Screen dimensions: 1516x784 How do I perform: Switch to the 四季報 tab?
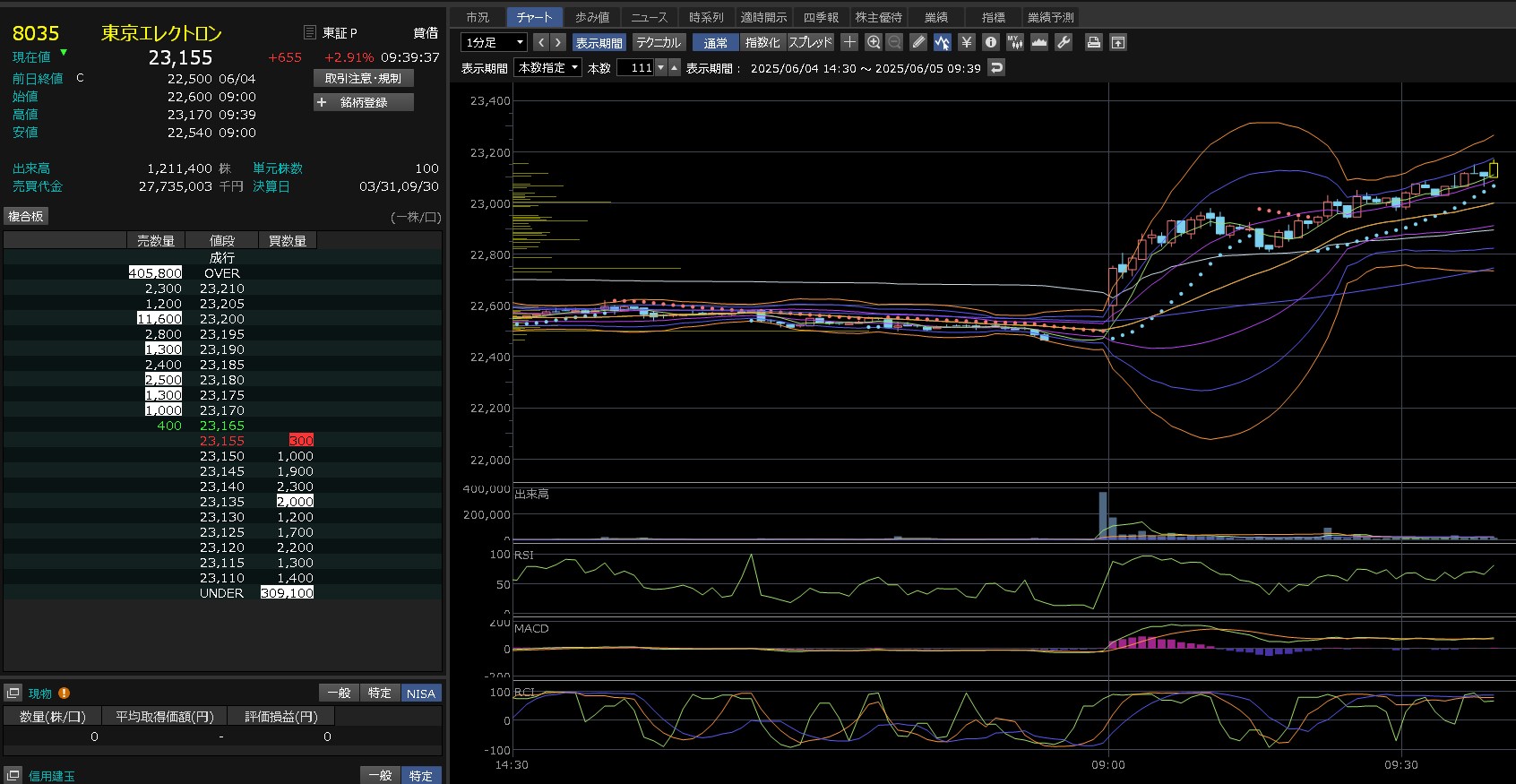click(821, 17)
